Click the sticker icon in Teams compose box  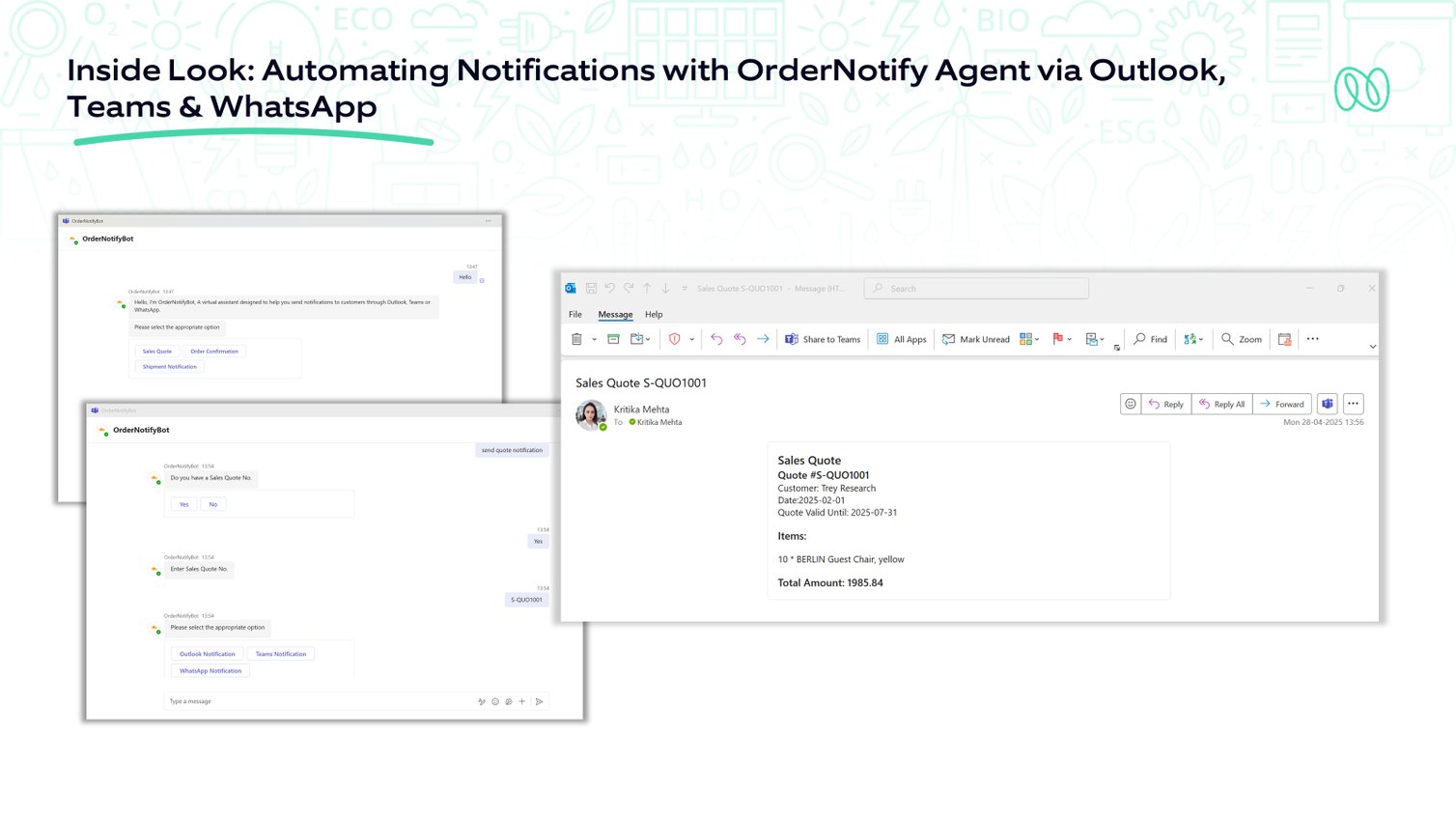pyautogui.click(x=509, y=701)
